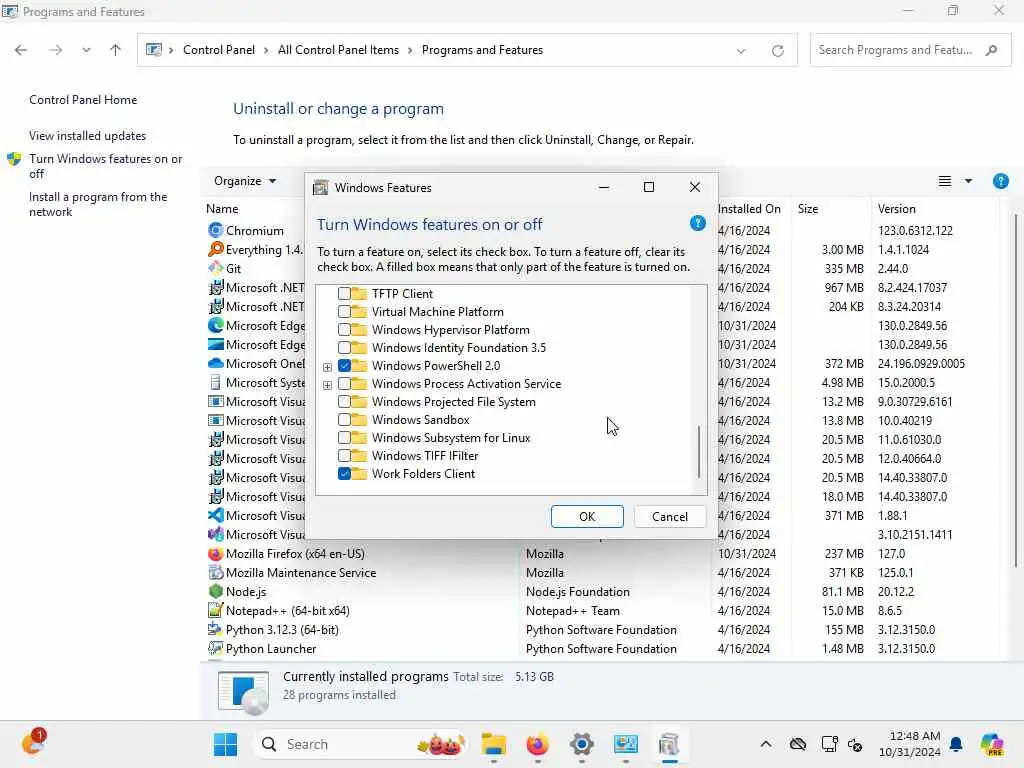This screenshot has height=768, width=1024.
Task: Click the Mozilla Maintenance Service icon
Action: coord(216,572)
